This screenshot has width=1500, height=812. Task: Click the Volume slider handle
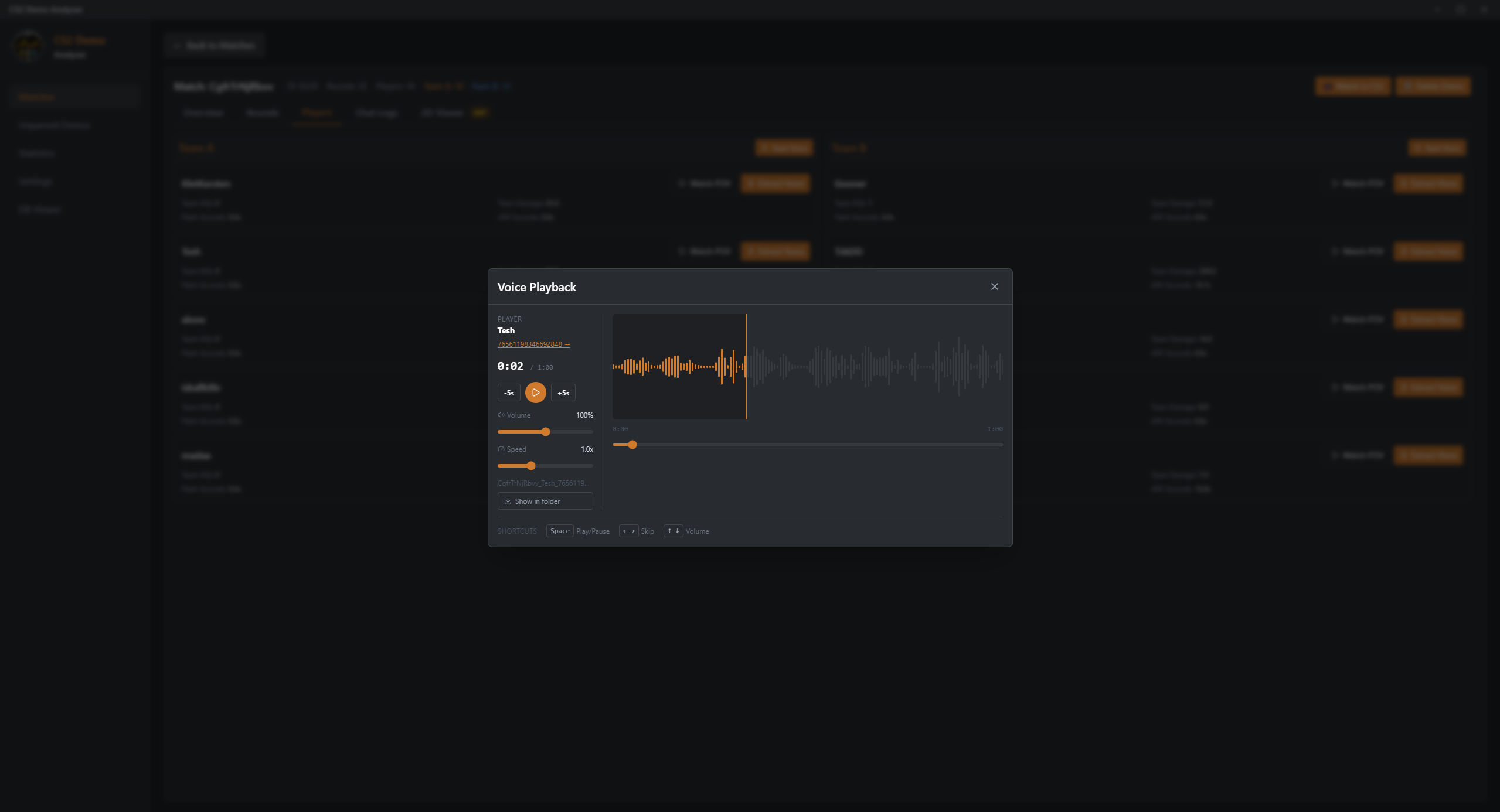[546, 432]
